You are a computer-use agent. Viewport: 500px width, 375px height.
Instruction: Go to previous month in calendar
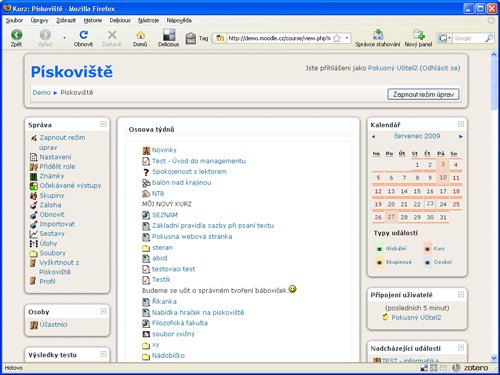click(373, 136)
